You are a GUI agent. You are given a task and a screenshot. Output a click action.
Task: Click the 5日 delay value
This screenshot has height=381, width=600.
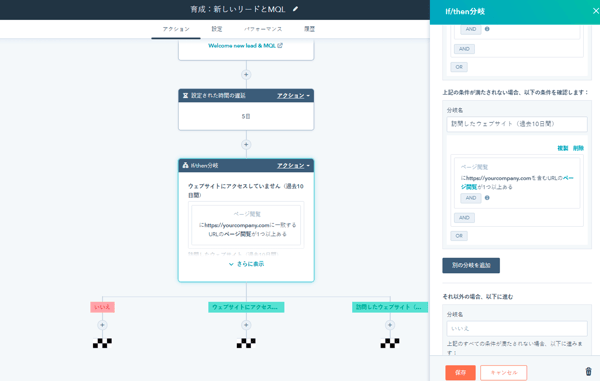tap(246, 116)
